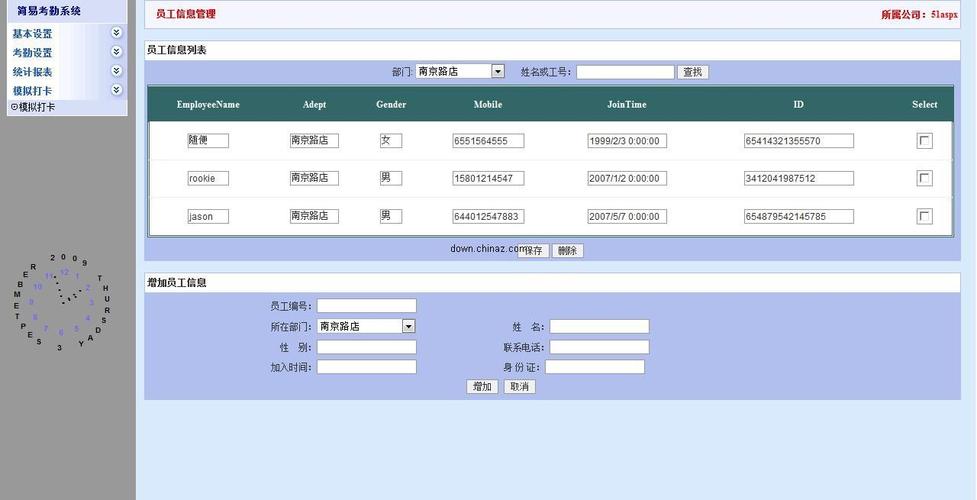Tick the checkbox for 随便 row
This screenshot has width=977, height=500.
coord(925,141)
